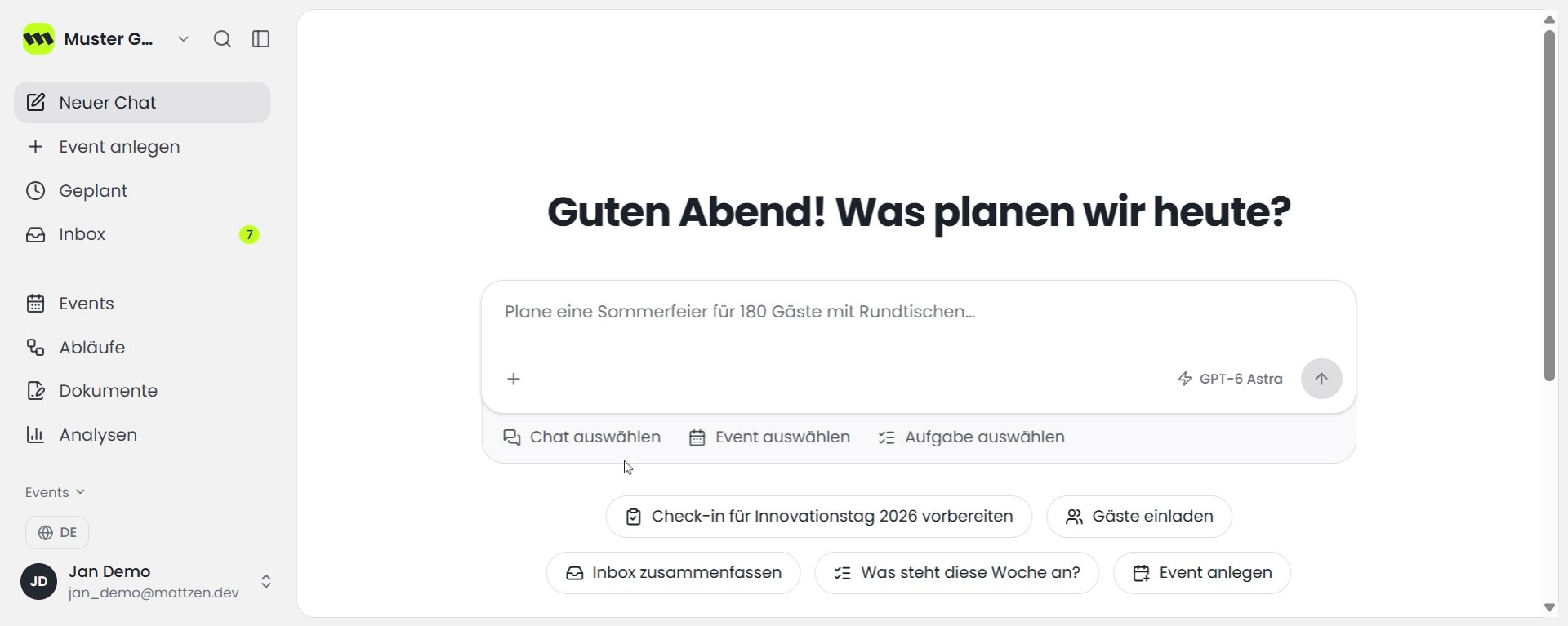
Task: Click the JD user avatar
Action: tap(38, 582)
